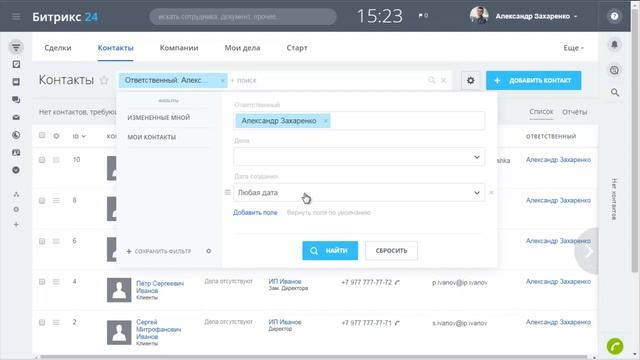This screenshot has height=360, width=640.
Task: Click the plus icon in left sidebar
Action: tap(16, 224)
